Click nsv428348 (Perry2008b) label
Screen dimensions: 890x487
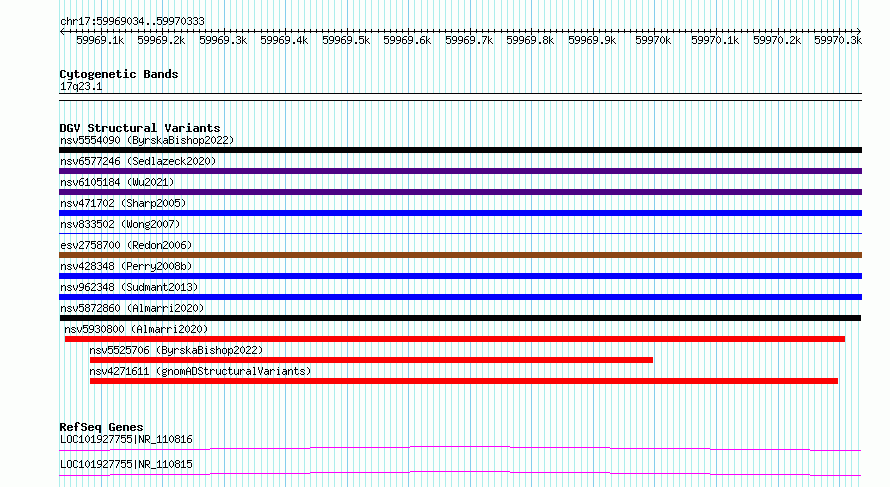[x=126, y=266]
